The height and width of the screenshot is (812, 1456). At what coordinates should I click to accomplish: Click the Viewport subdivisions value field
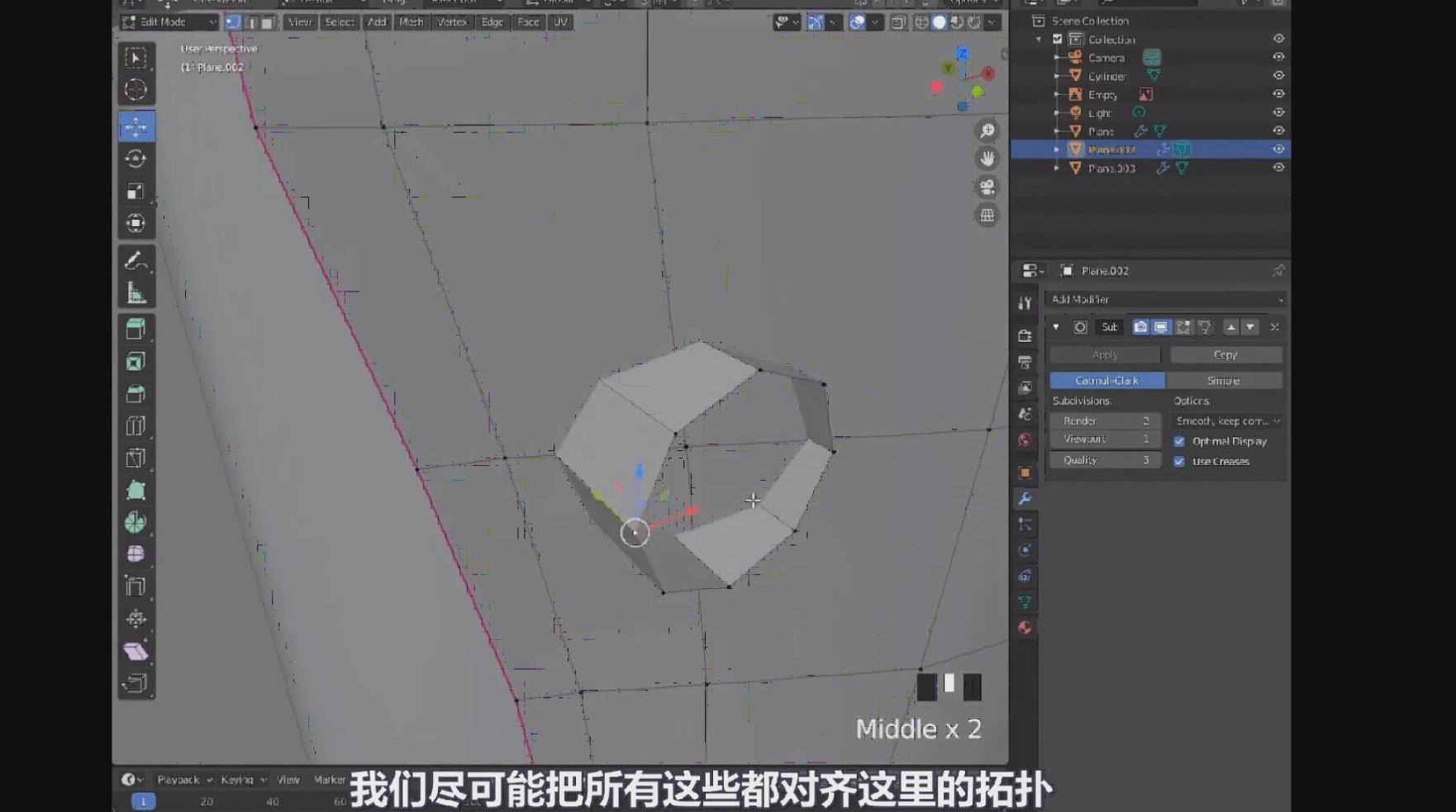pos(1105,439)
